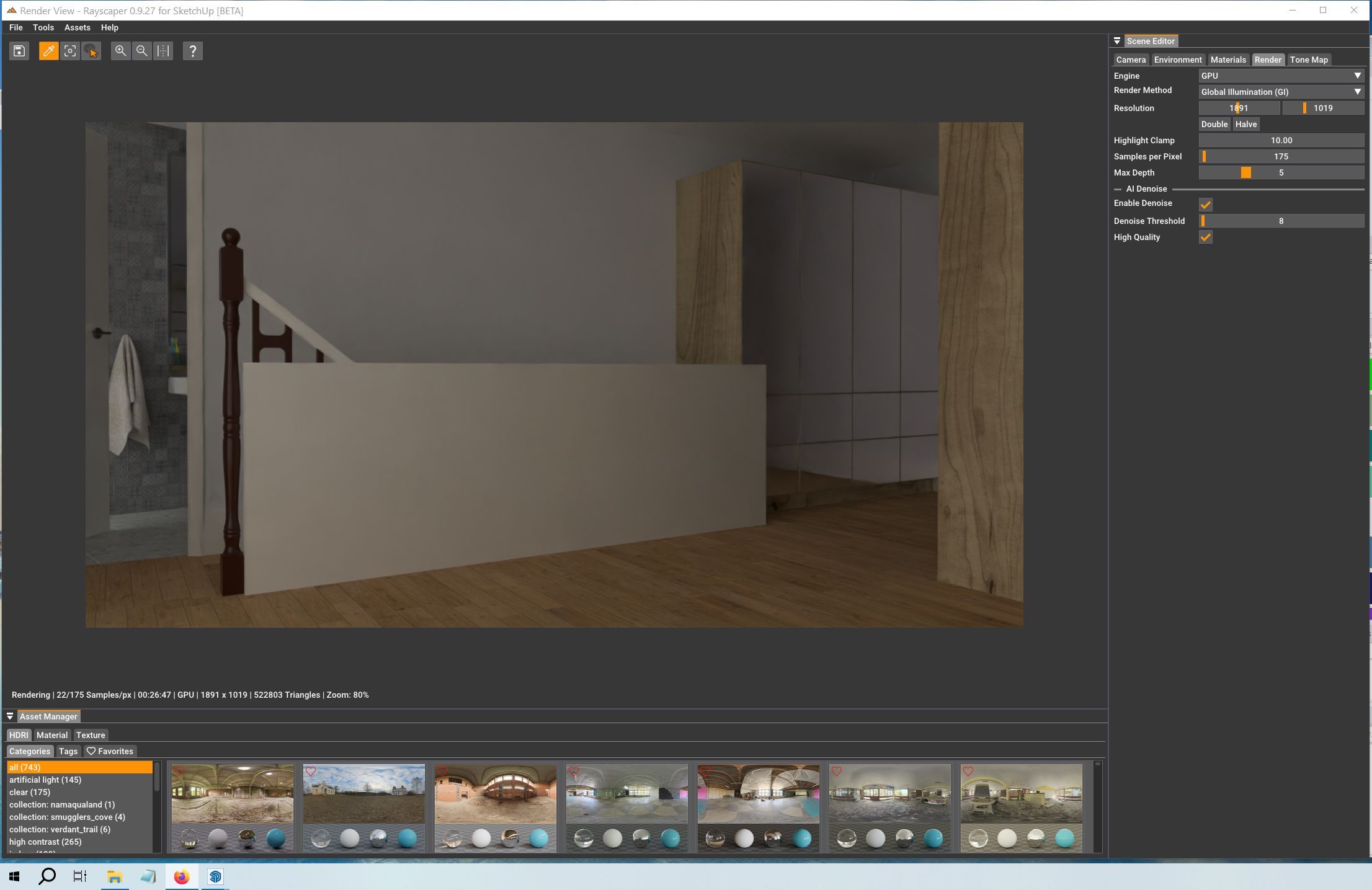Click the Halve resolution button
The height and width of the screenshot is (890, 1372).
point(1245,124)
